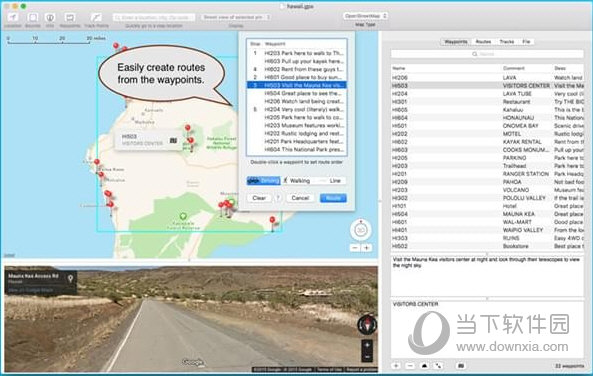Click the Track Points toolbar icon
Viewport: 593px width, 376px height.
point(96,17)
